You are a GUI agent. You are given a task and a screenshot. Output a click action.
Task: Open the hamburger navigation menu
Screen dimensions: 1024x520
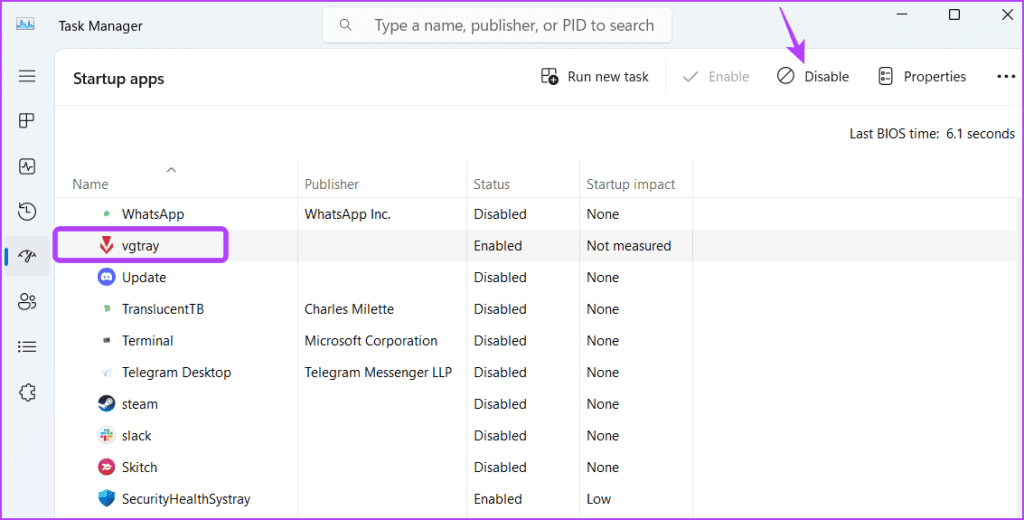27,76
